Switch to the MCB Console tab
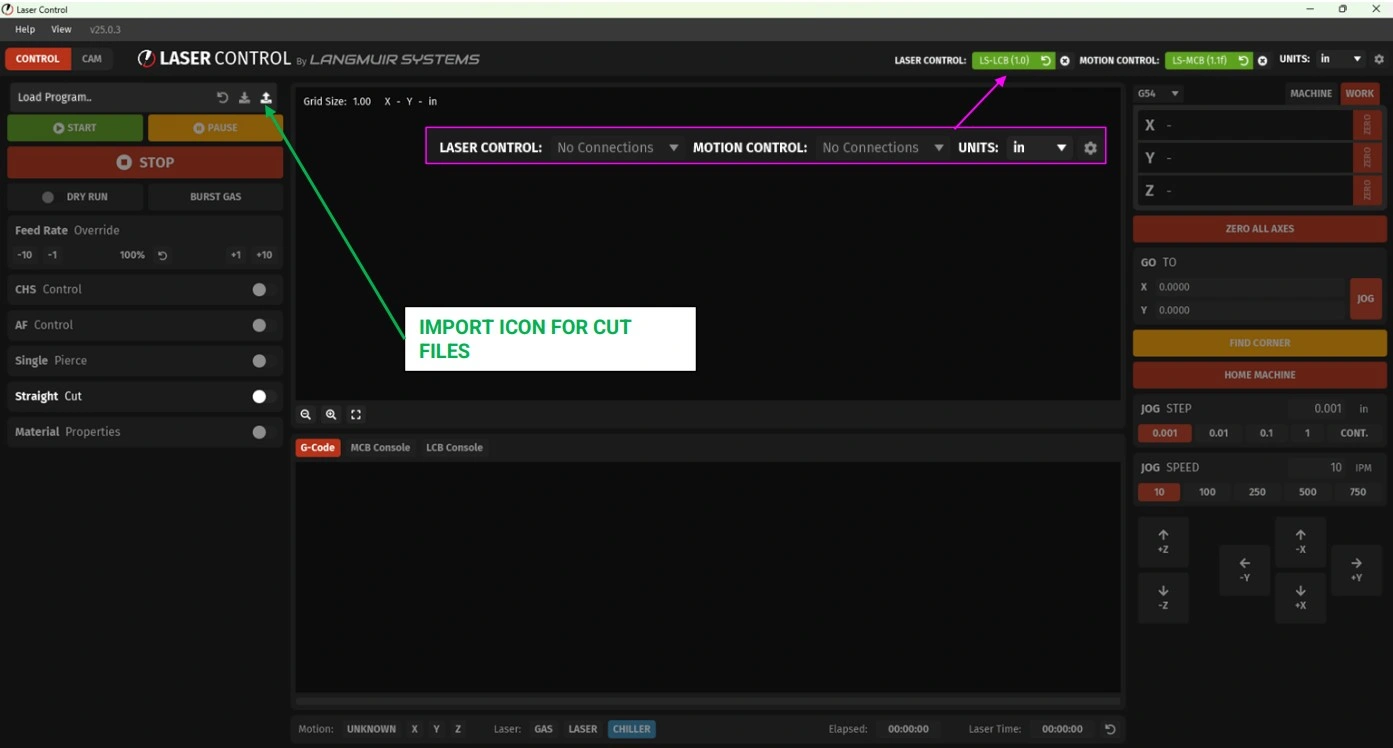The width and height of the screenshot is (1393, 748). (380, 448)
